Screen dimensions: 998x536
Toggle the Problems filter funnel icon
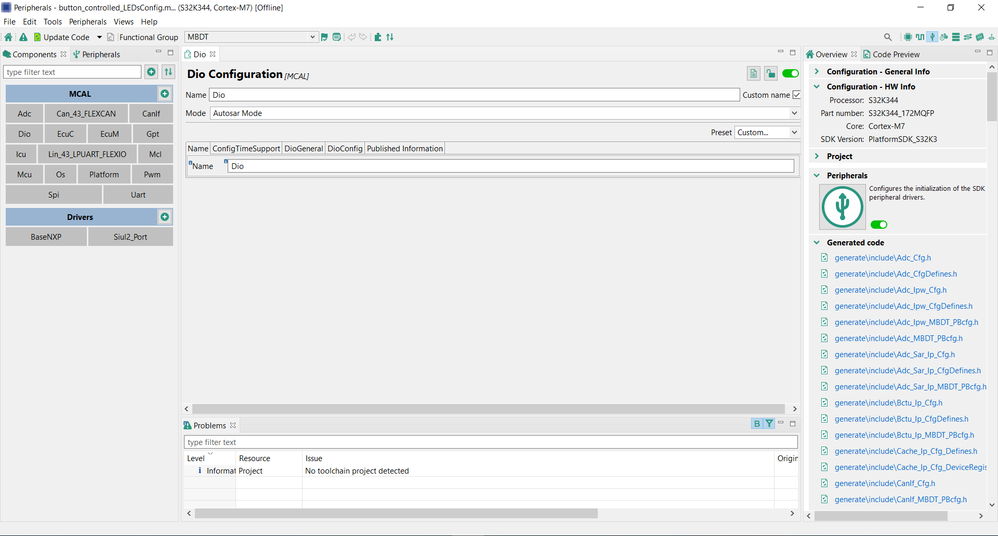769,423
